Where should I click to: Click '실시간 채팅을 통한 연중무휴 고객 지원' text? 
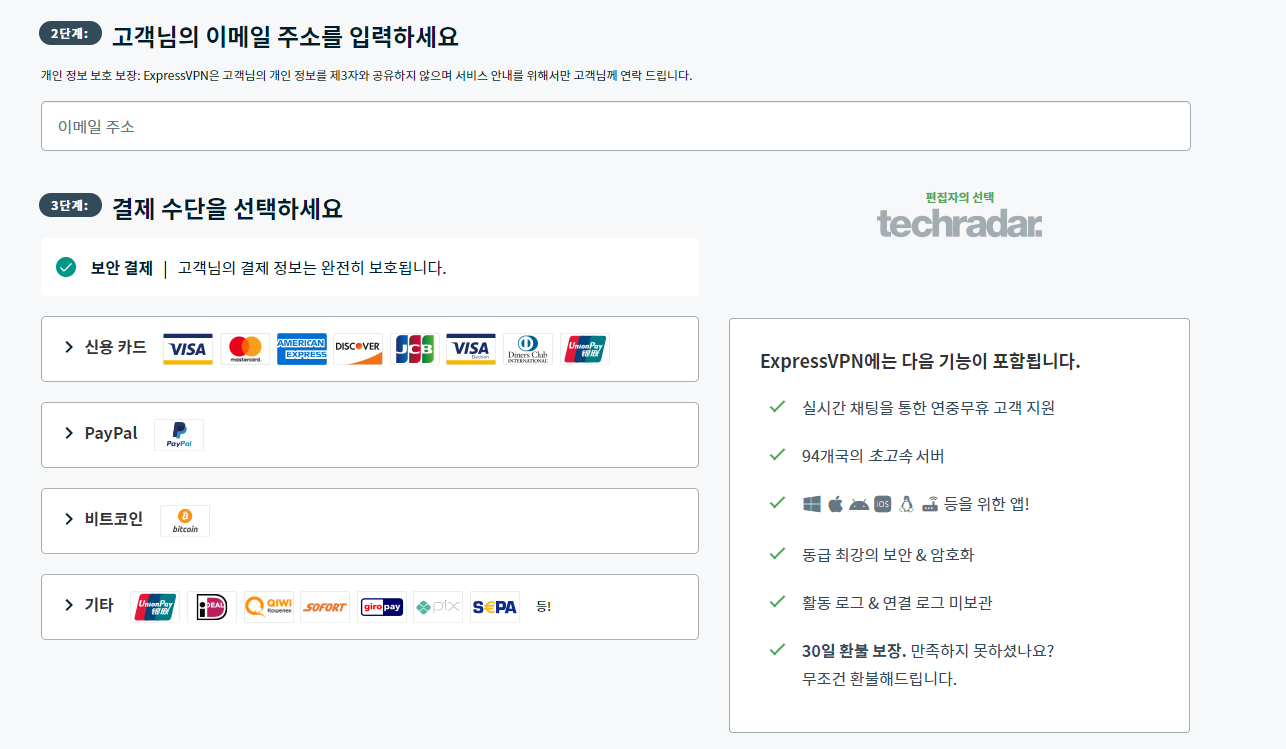pos(928,408)
